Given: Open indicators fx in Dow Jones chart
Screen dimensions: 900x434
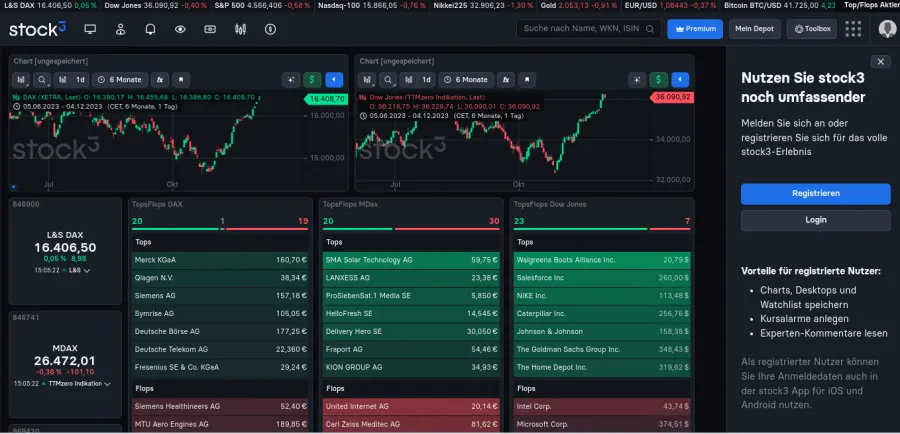Looking at the screenshot, I should coord(506,80).
